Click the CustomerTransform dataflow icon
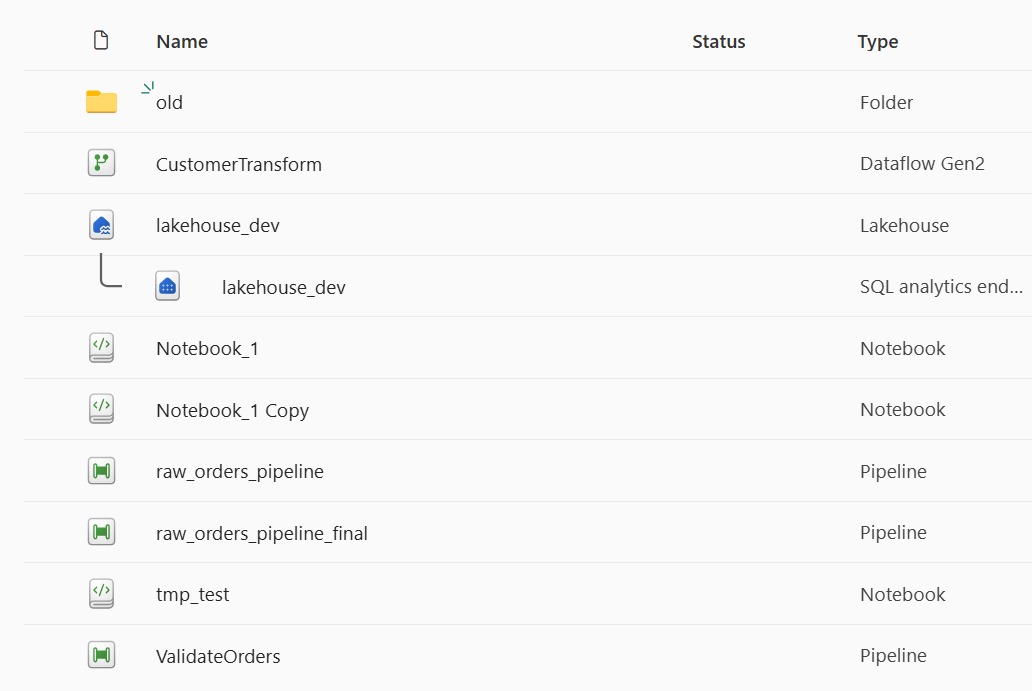 point(101,164)
